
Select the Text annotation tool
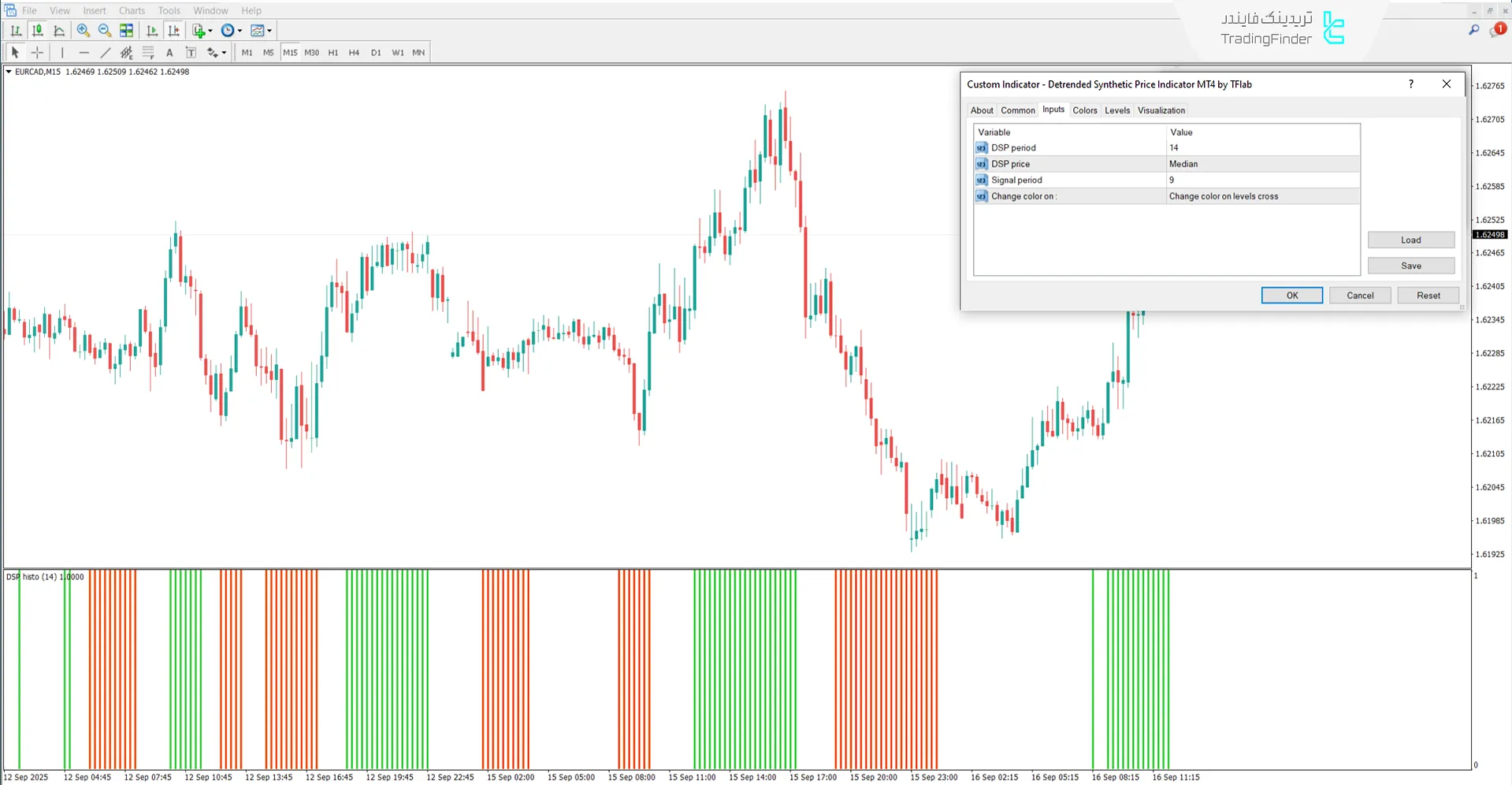169,52
